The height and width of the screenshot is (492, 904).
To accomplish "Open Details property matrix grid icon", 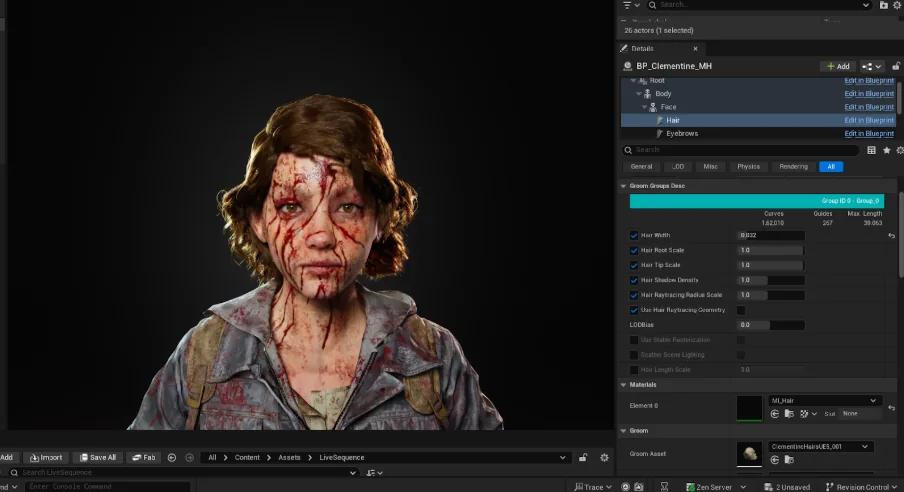I will coord(871,150).
